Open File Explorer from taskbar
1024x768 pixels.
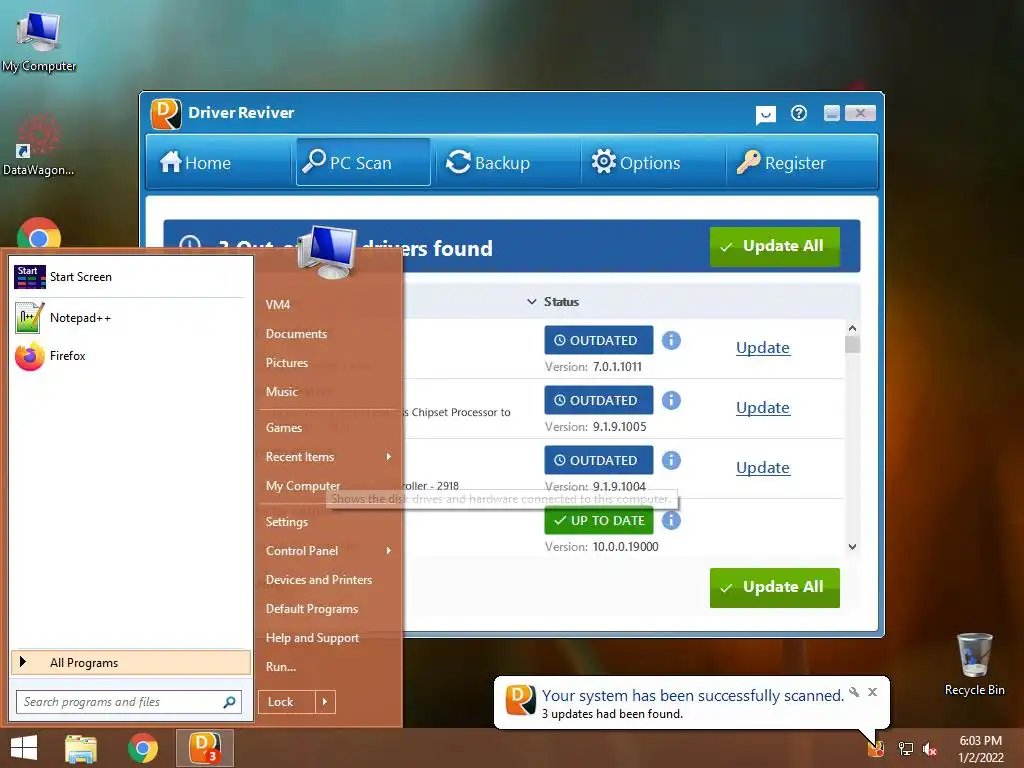click(x=81, y=748)
